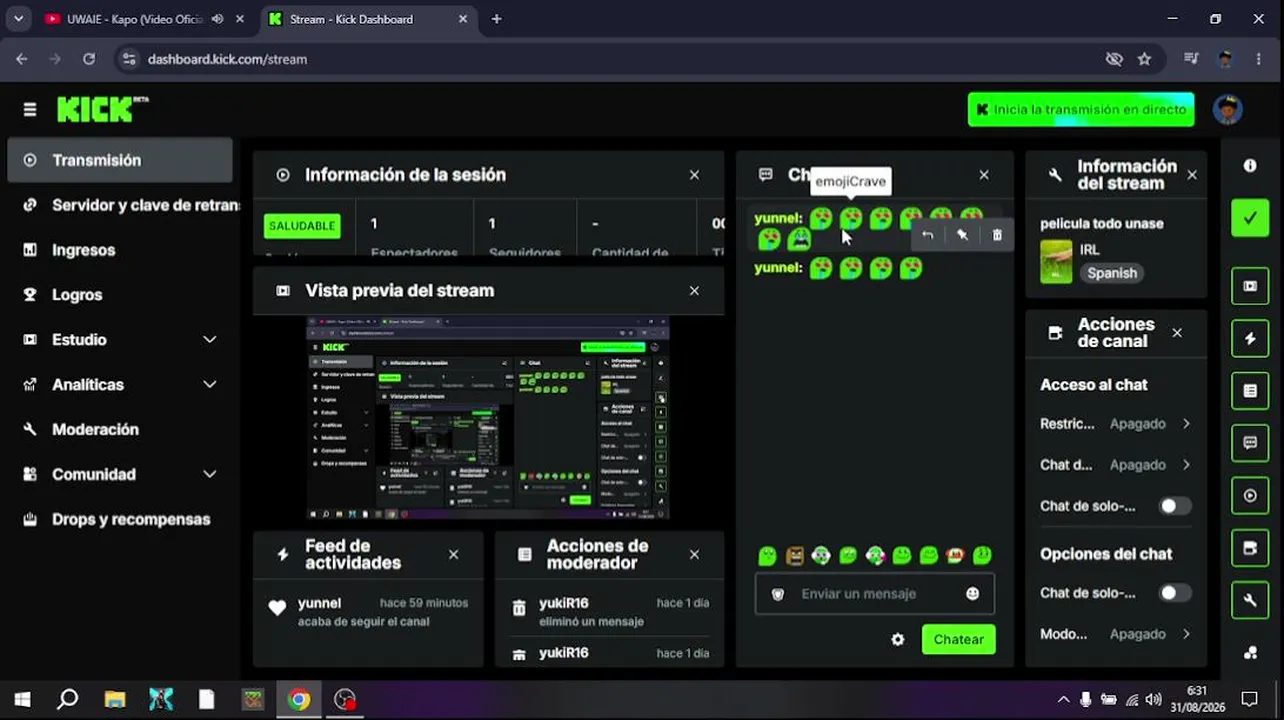Delete the hovered chat message with trash icon
Image resolution: width=1284 pixels, height=720 pixels.
click(997, 235)
